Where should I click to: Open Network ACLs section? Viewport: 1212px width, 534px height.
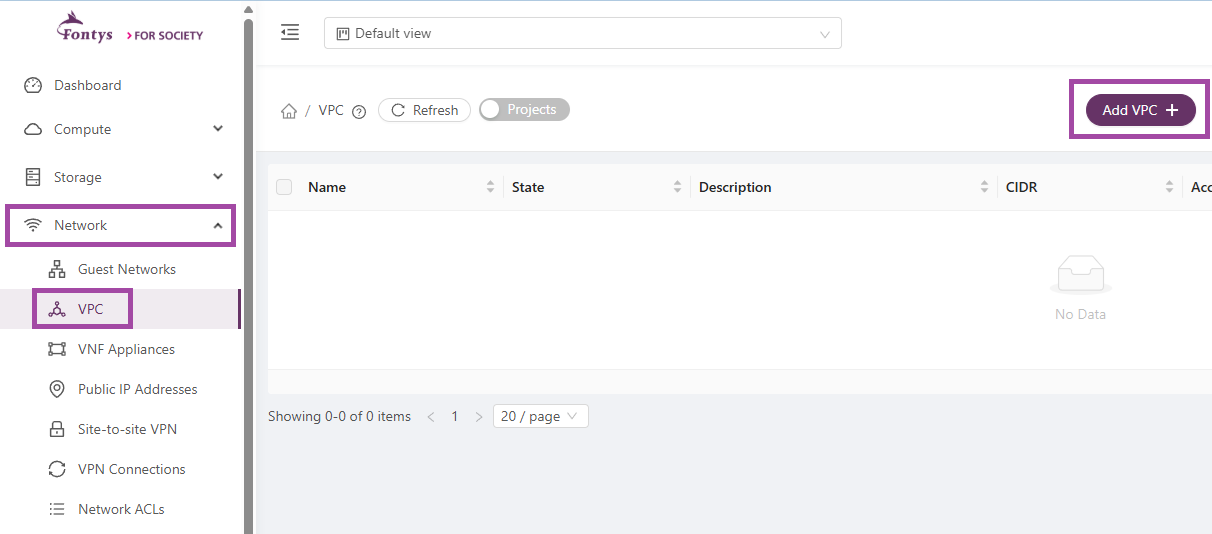[121, 509]
